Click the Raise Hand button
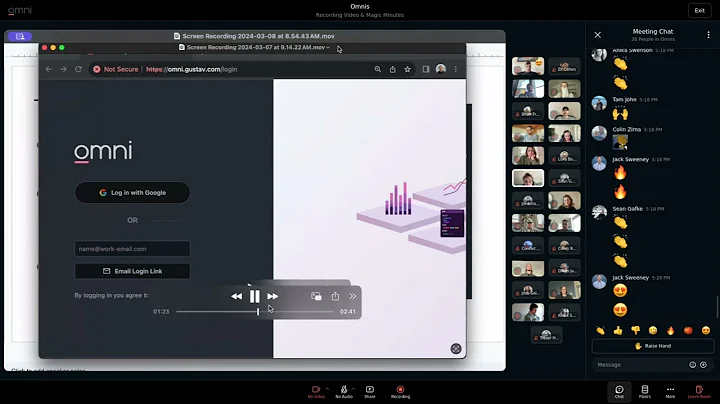Image resolution: width=720 pixels, height=404 pixels. tap(652, 346)
